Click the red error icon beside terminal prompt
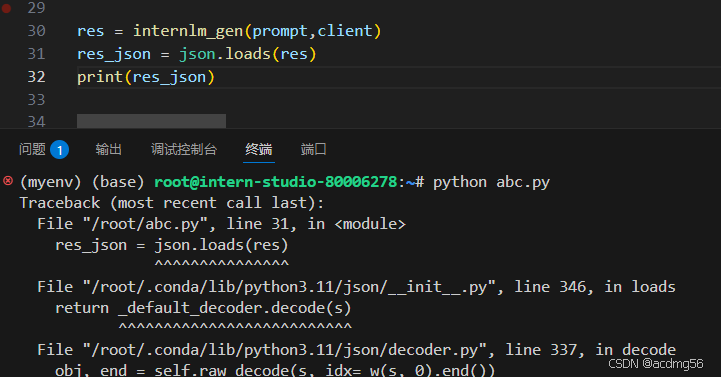This screenshot has height=377, width=721. coord(8,181)
